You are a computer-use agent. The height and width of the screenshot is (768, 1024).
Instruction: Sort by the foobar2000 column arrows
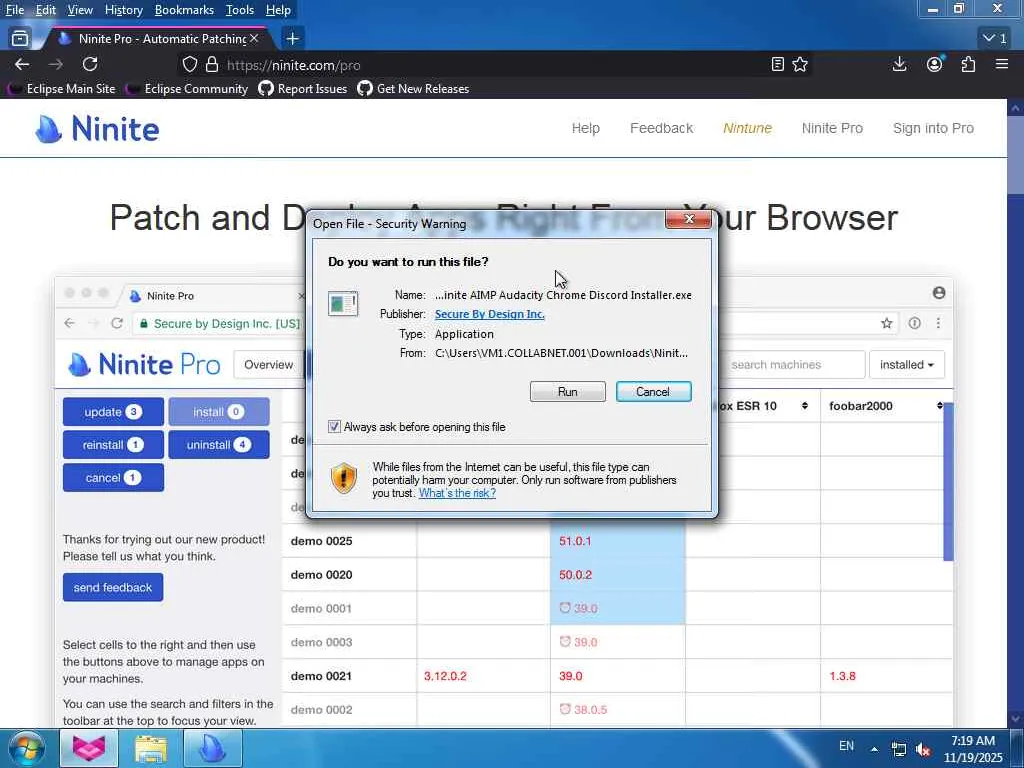pyautogui.click(x=939, y=406)
